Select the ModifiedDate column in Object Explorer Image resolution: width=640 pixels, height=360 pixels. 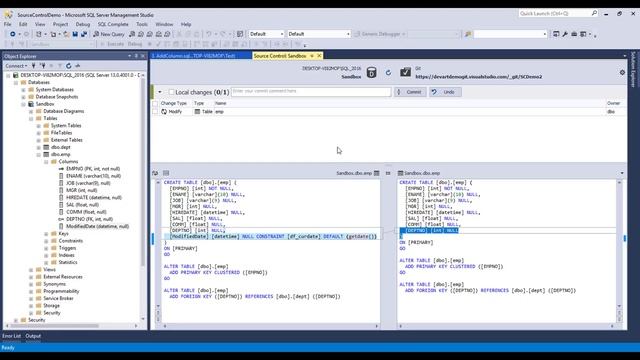pos(97,227)
